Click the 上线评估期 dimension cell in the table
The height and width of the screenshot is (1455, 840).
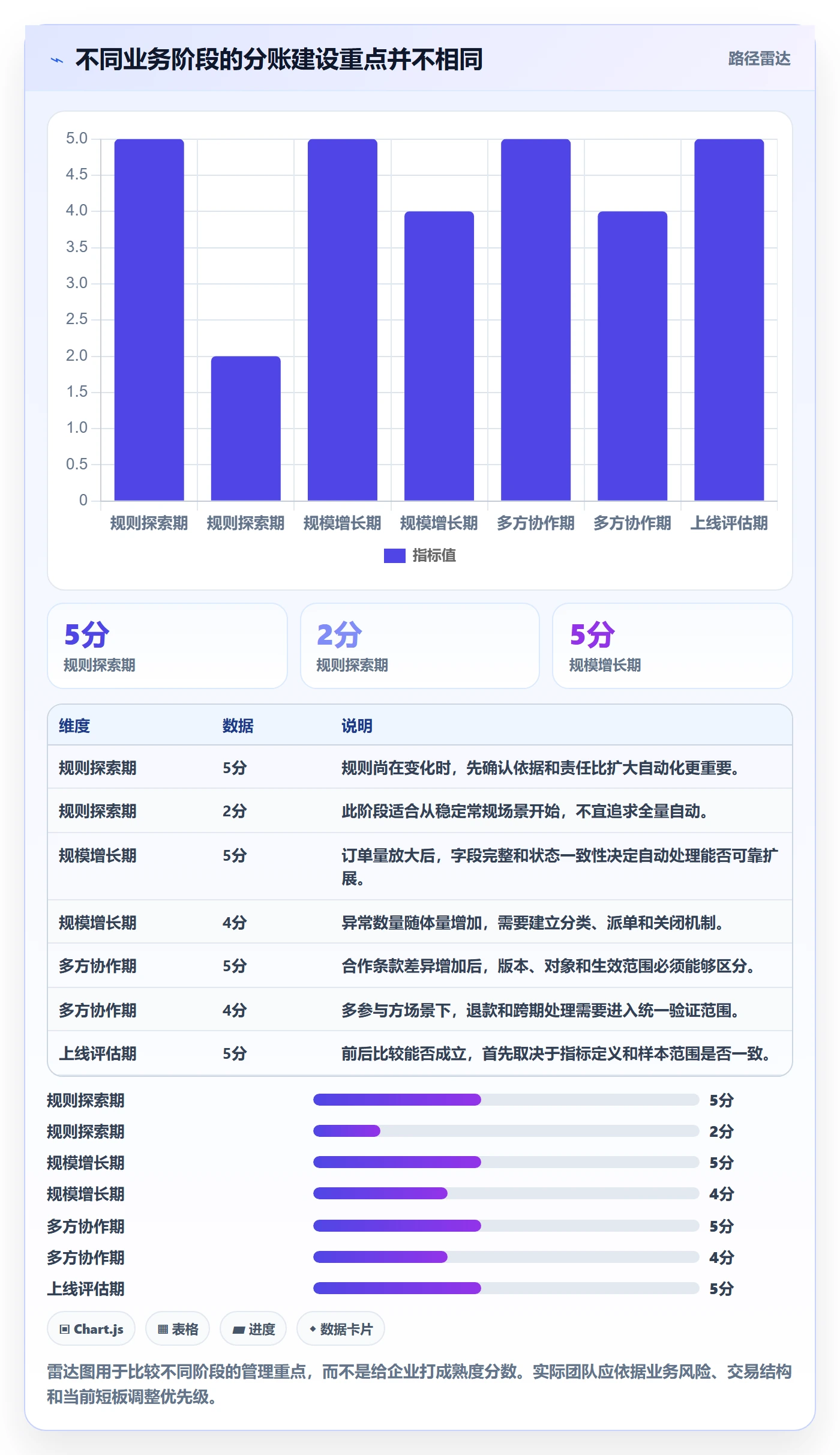coord(98,1054)
